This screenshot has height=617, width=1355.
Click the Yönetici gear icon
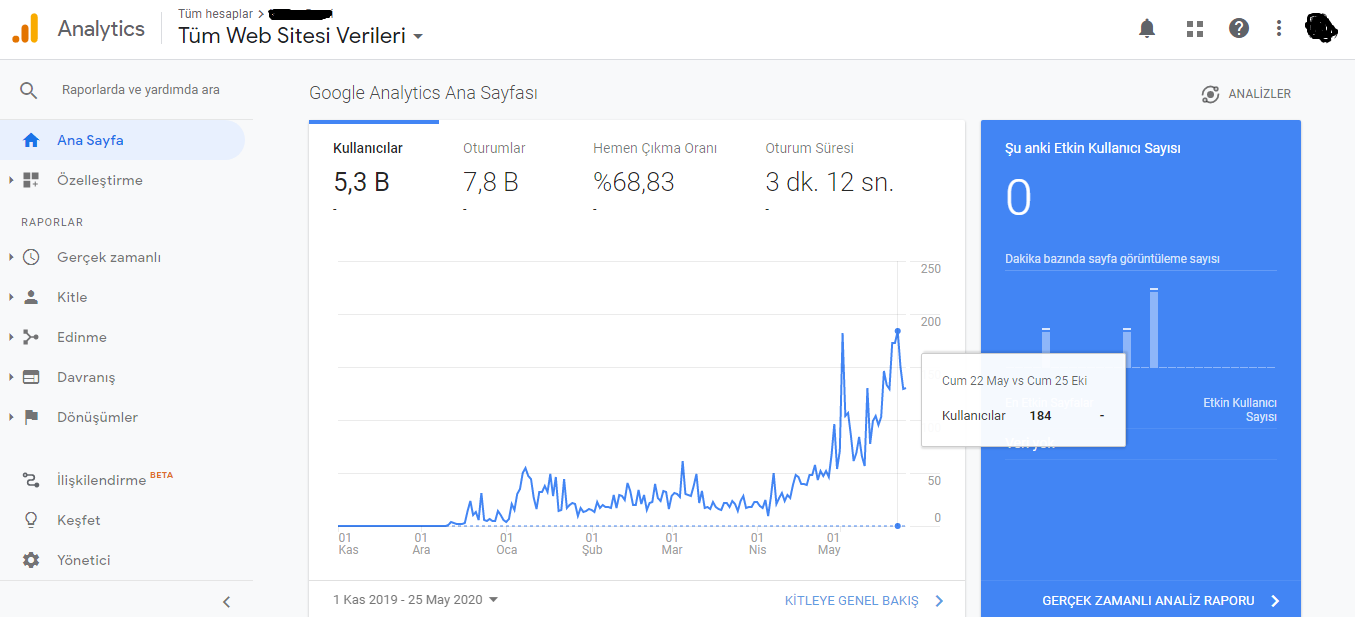click(x=31, y=560)
